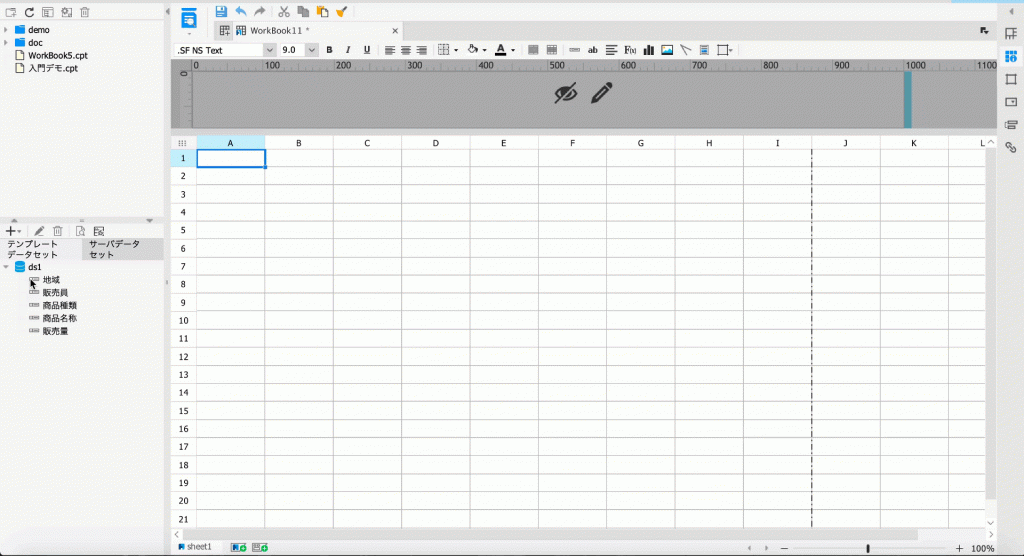The image size is (1024, 556).
Task: Edit the parameter pane with the pencil icon
Action: [601, 93]
